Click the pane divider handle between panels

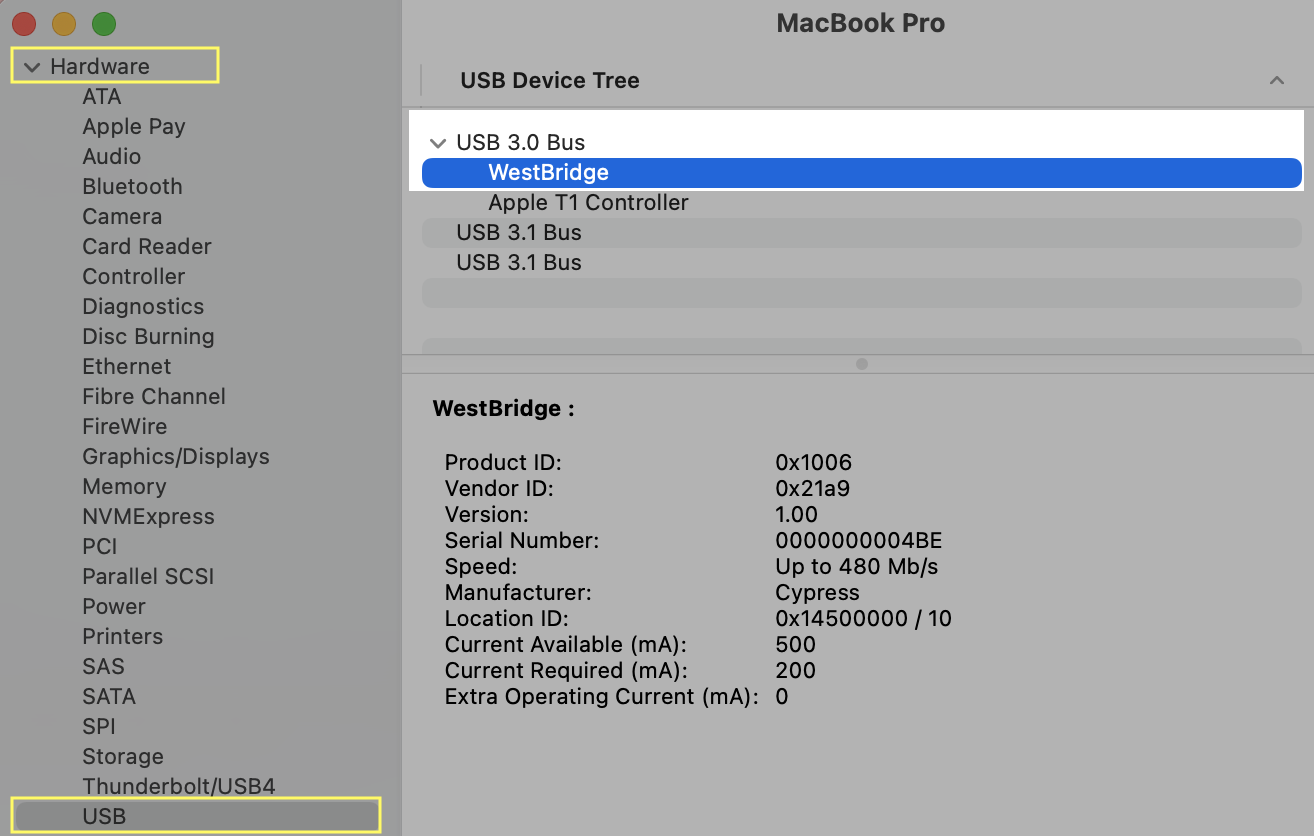coord(861,364)
